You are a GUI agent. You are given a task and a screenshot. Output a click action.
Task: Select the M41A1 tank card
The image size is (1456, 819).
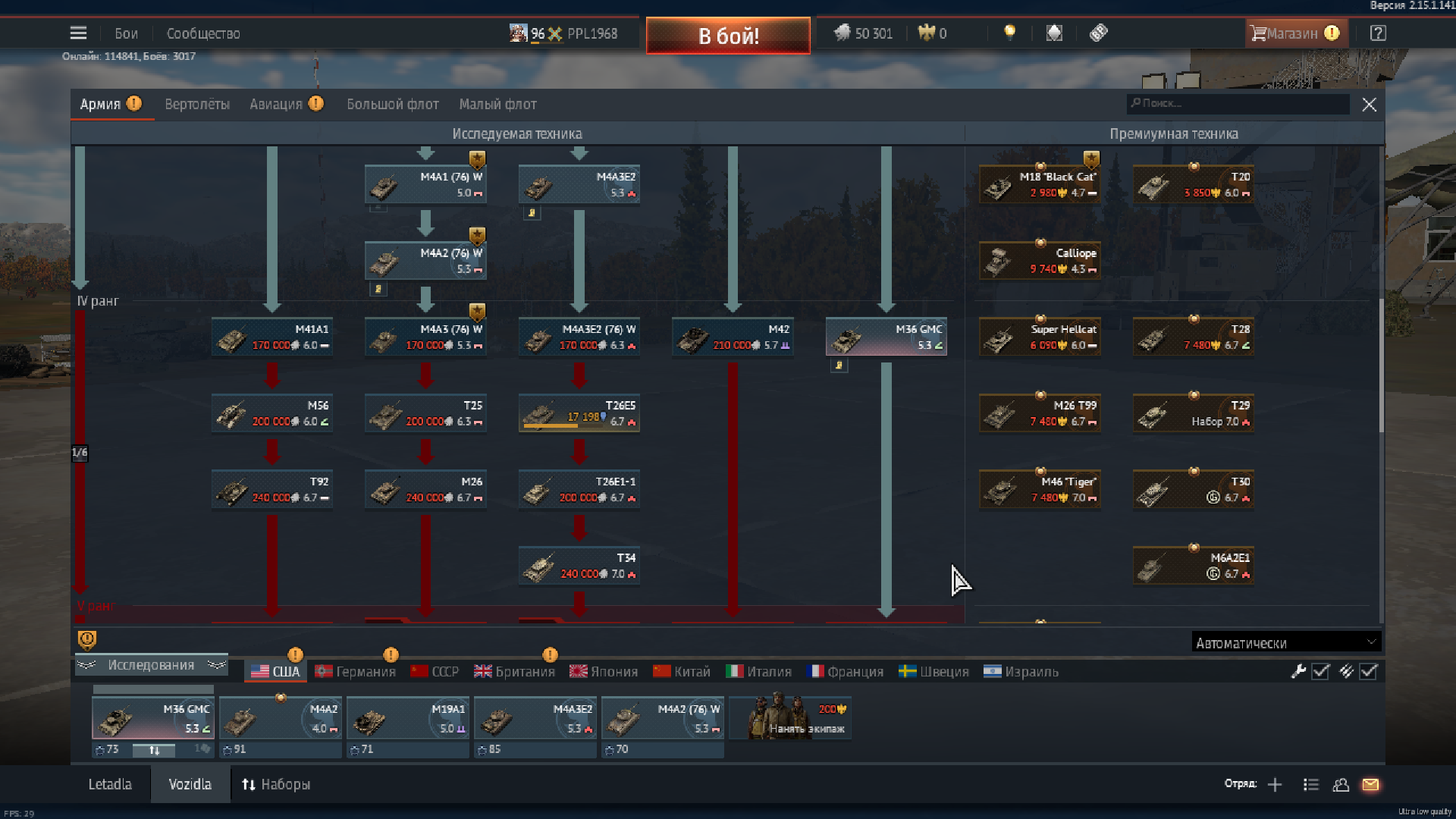tap(272, 337)
